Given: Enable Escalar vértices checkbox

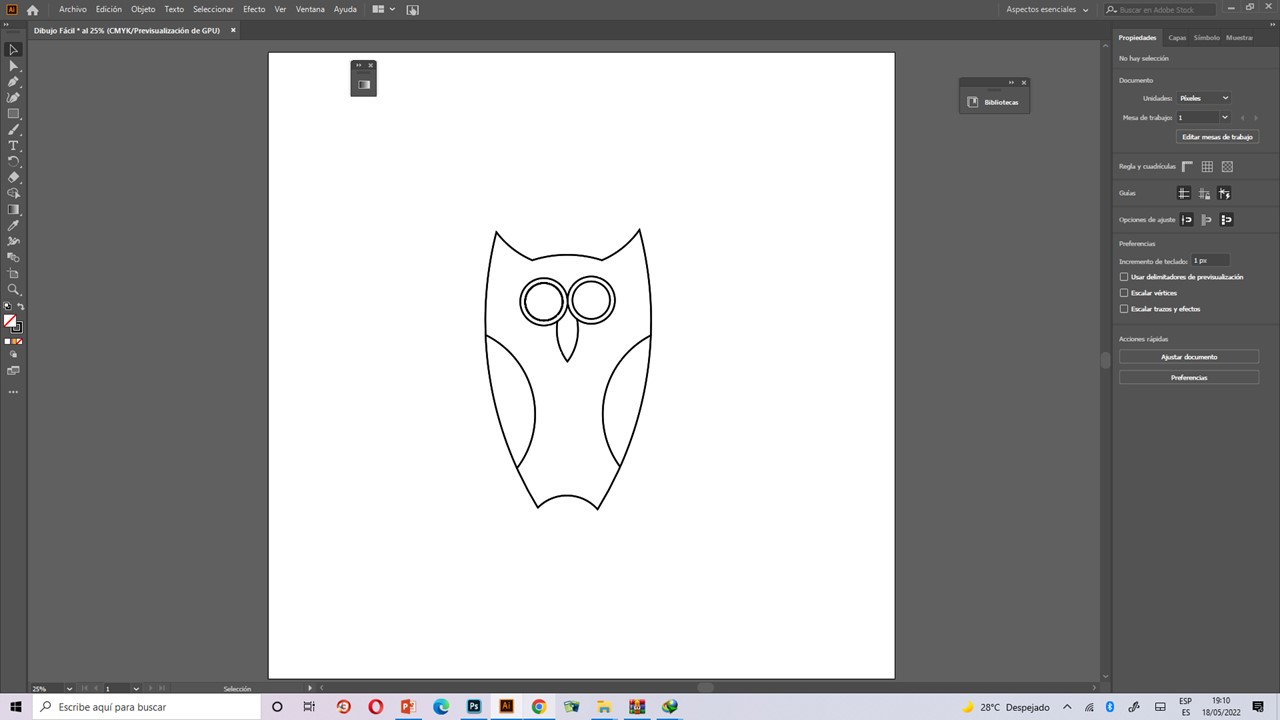Looking at the screenshot, I should pyautogui.click(x=1124, y=293).
